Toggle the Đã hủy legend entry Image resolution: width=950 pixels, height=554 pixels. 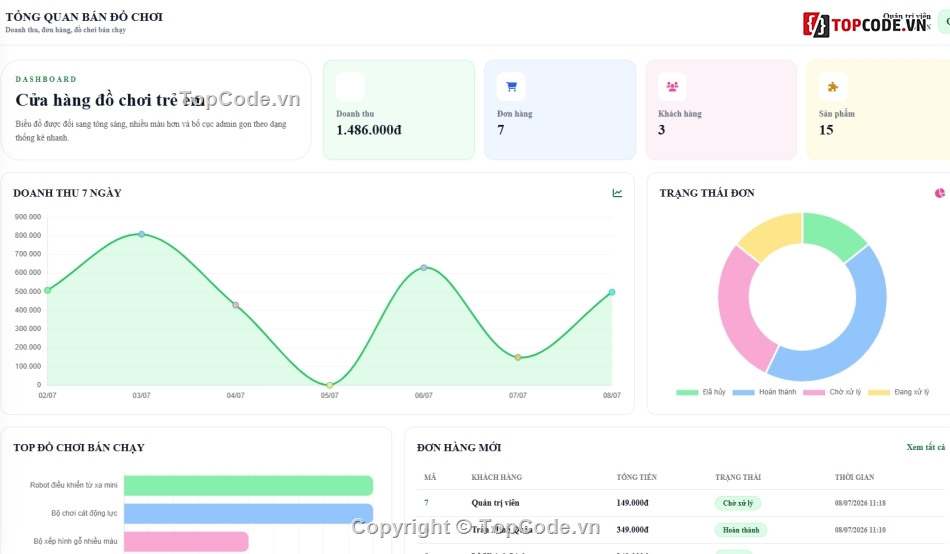(x=701, y=392)
